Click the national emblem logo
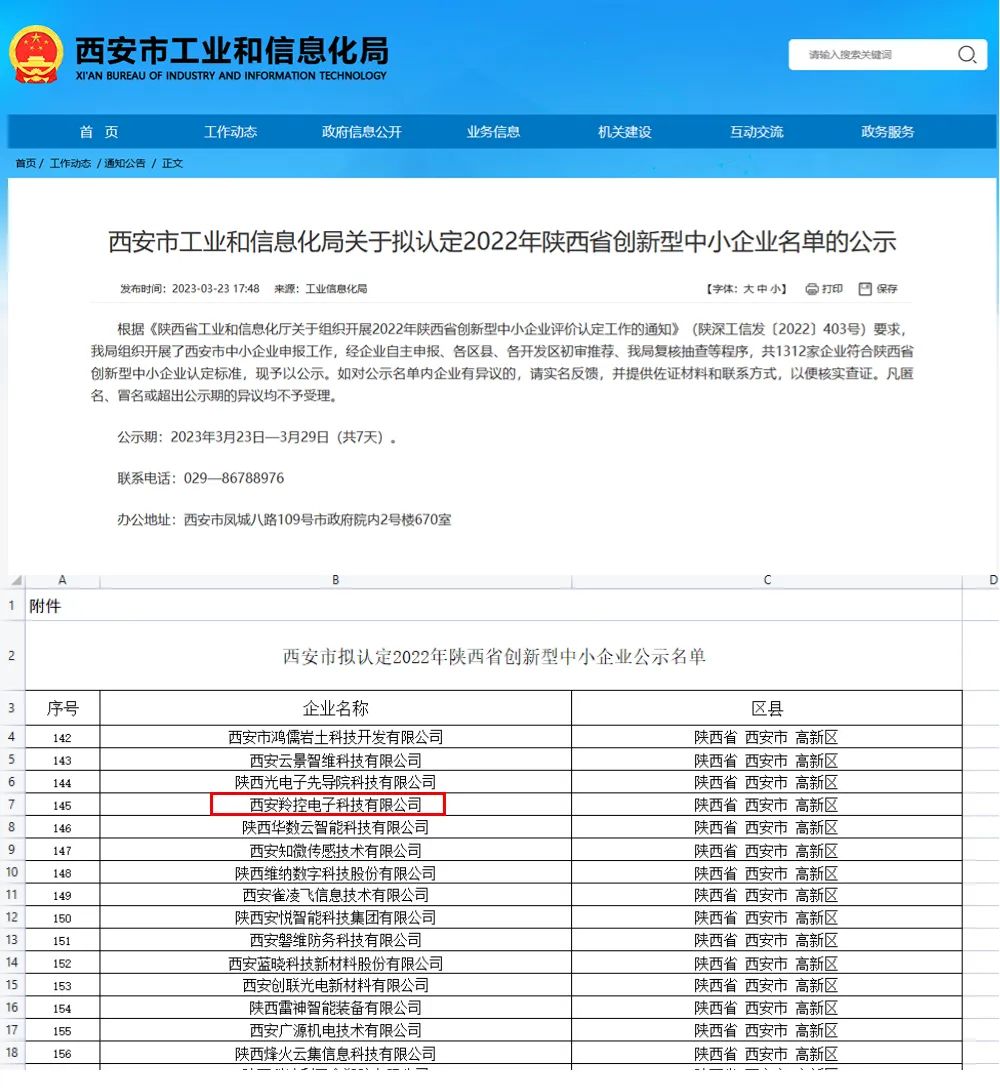The width and height of the screenshot is (1000, 1090). (36, 54)
